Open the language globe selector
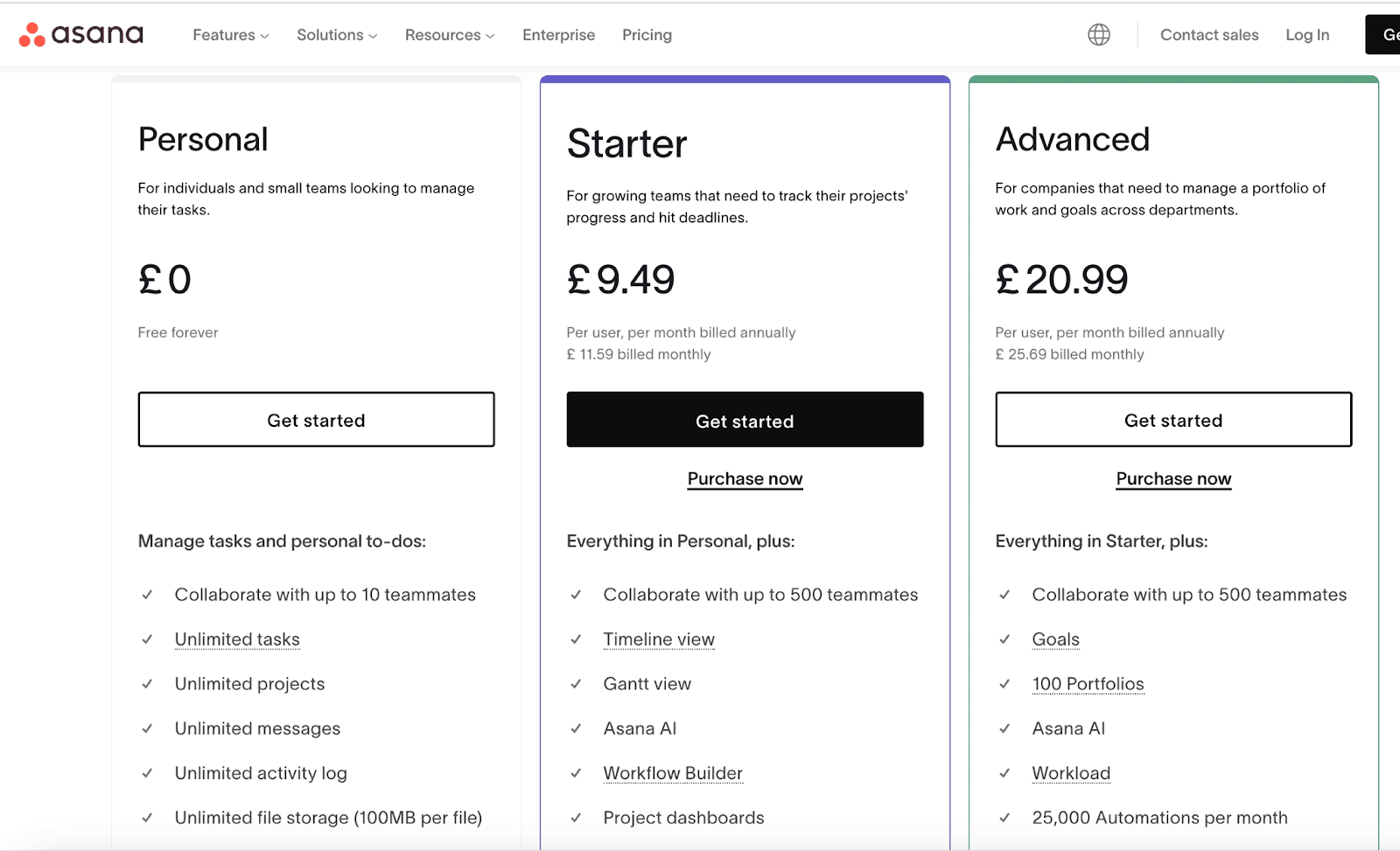Image resolution: width=1400 pixels, height=851 pixels. tap(1099, 35)
